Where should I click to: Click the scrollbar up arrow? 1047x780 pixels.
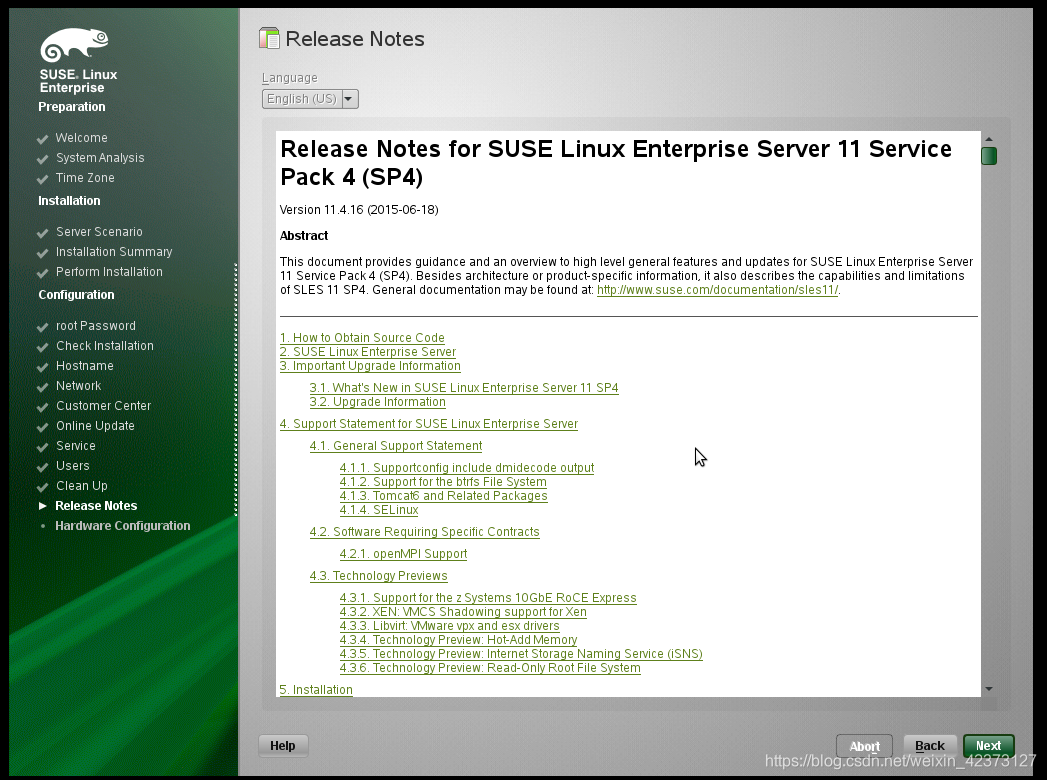tap(989, 139)
